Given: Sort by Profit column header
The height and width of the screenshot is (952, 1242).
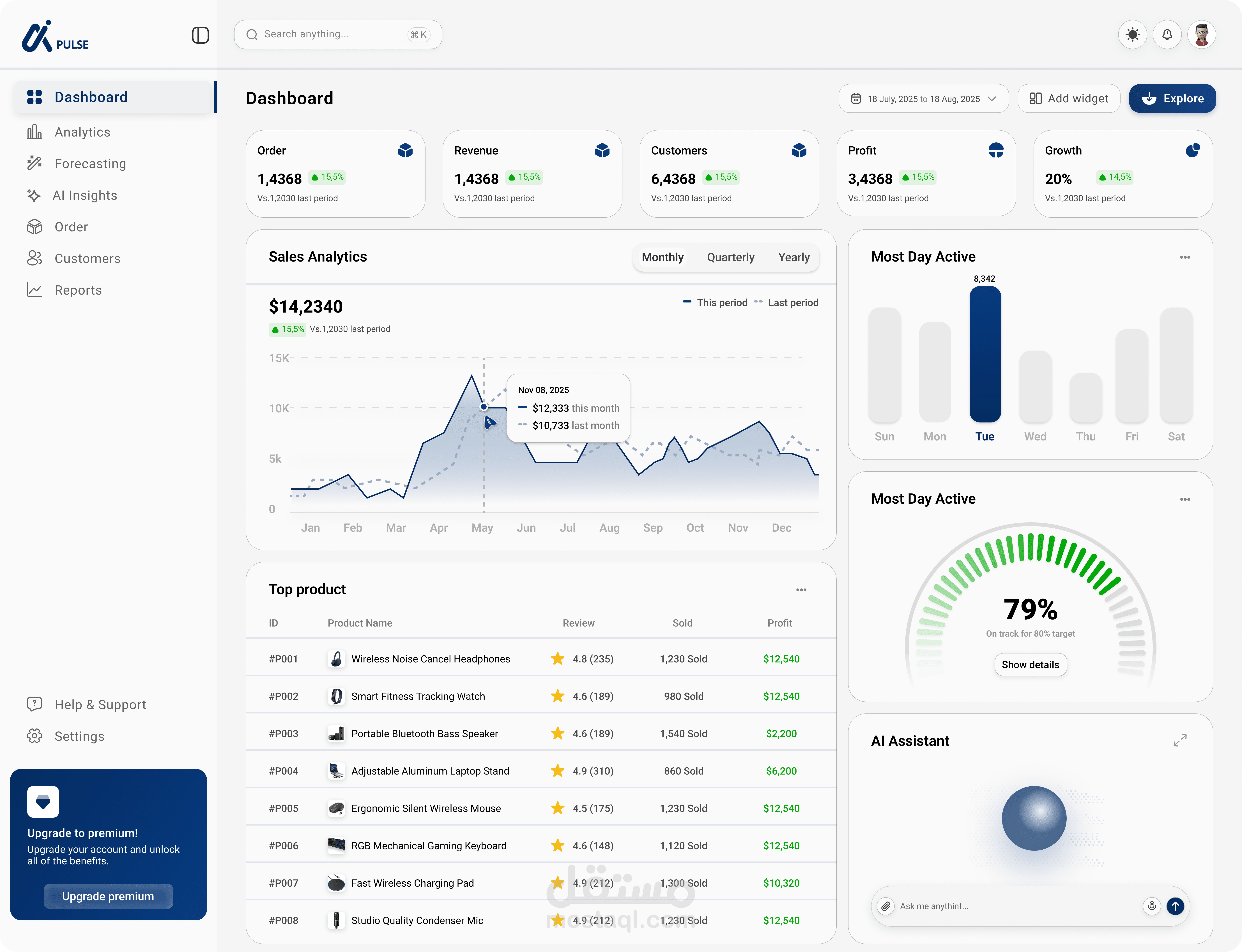Looking at the screenshot, I should coord(780,623).
